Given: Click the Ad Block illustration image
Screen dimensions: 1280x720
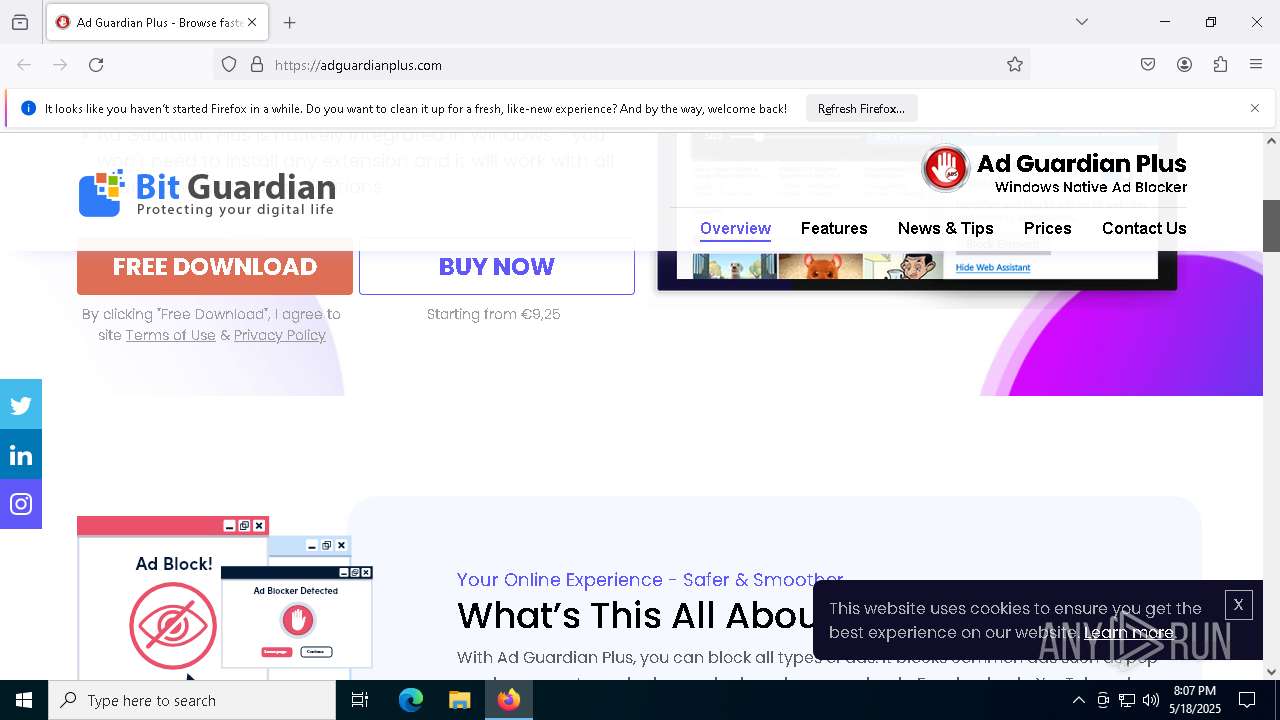Looking at the screenshot, I should tap(225, 598).
